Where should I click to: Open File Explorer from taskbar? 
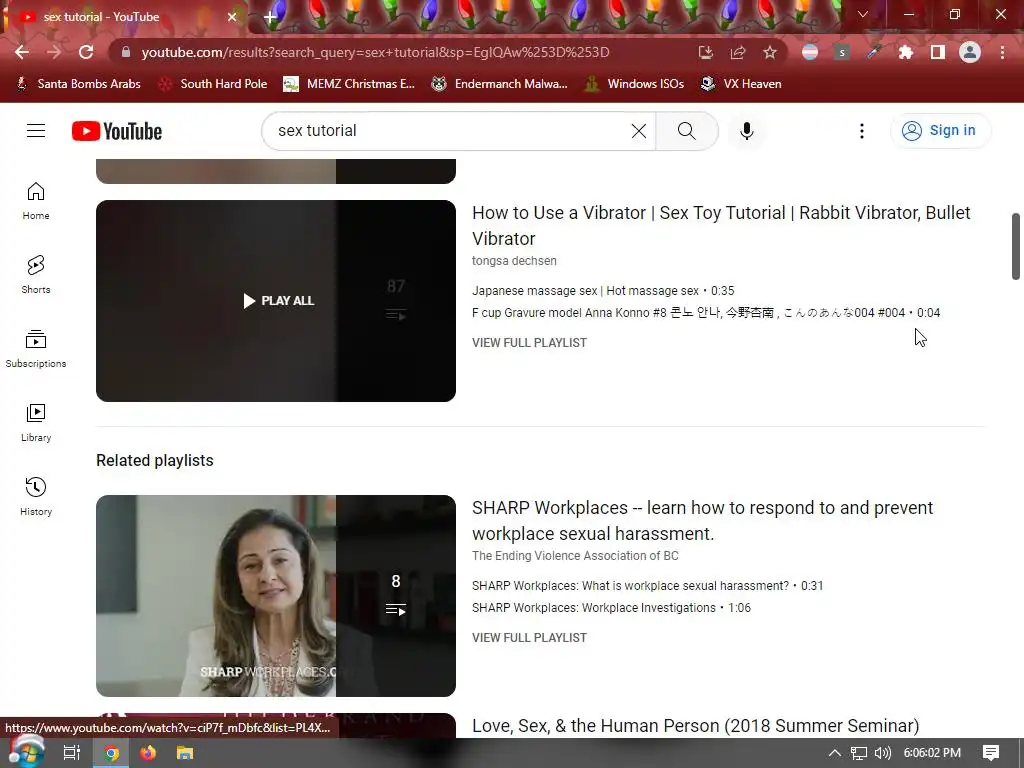pyautogui.click(x=185, y=753)
